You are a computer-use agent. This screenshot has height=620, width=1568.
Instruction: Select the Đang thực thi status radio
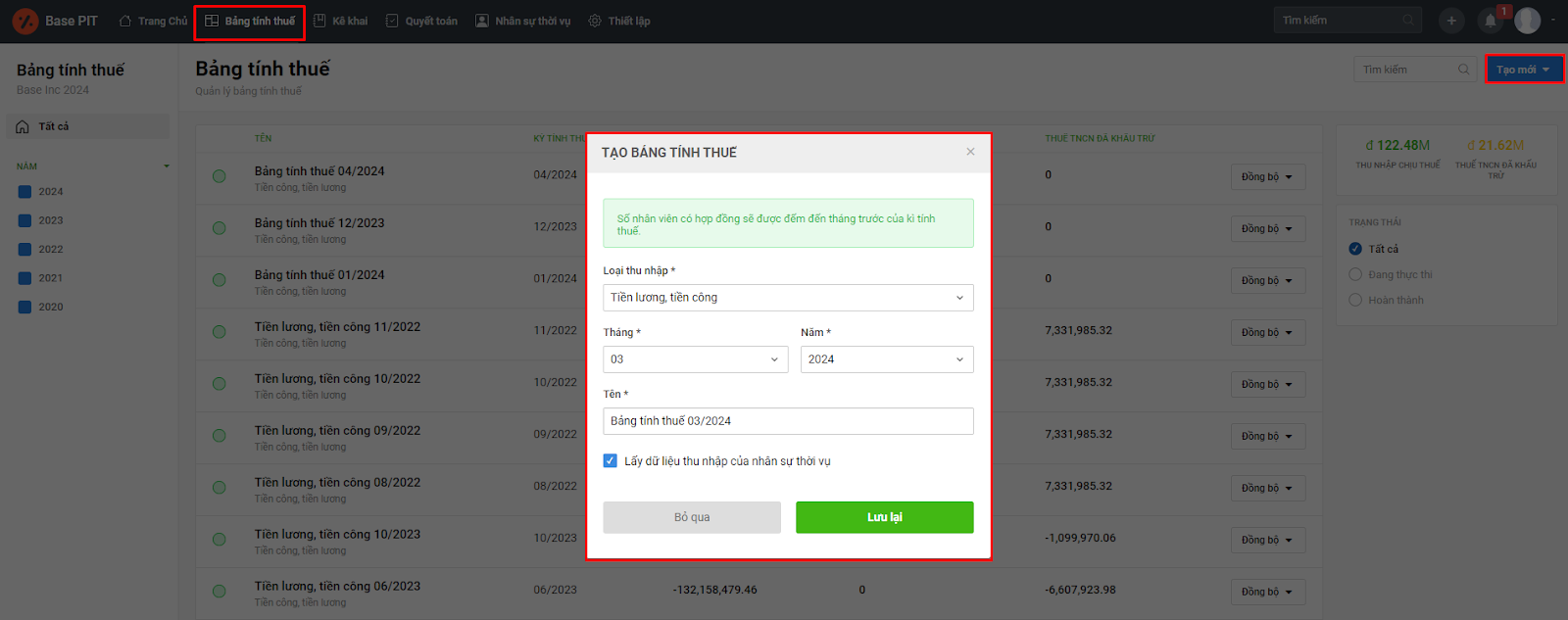click(x=1355, y=274)
